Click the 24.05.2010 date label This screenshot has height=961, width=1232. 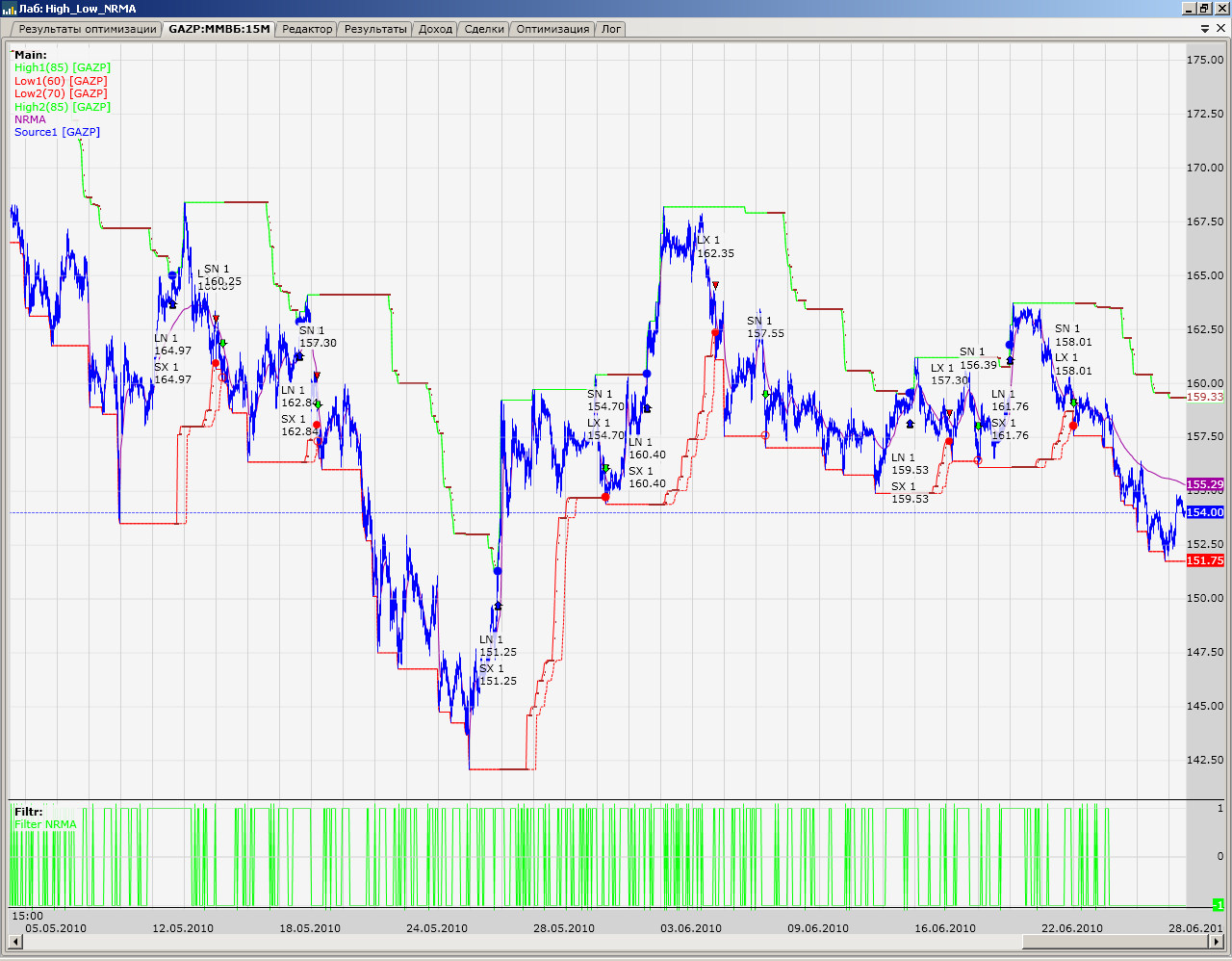tap(437, 928)
